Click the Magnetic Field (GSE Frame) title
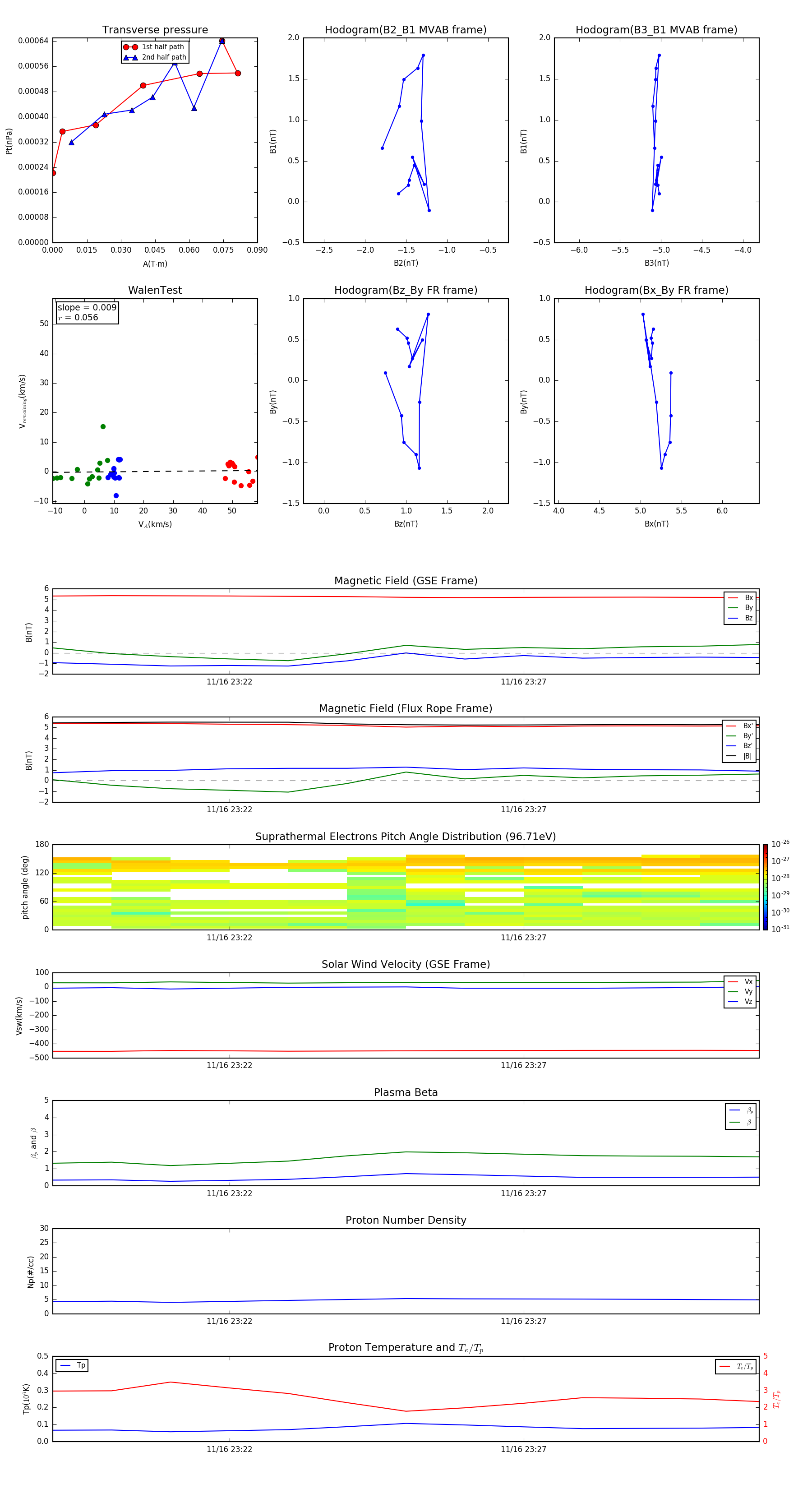Viewport: 812px width, 1489px height. (x=406, y=580)
